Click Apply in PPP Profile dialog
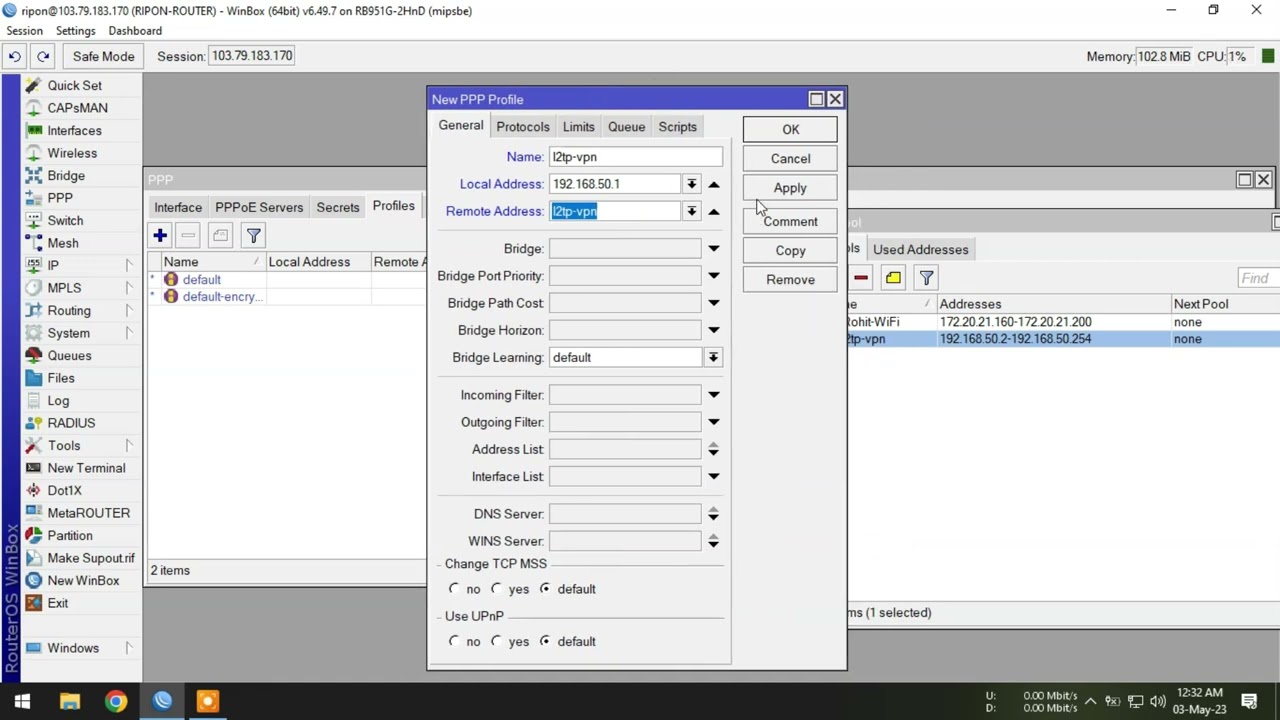 pos(790,188)
